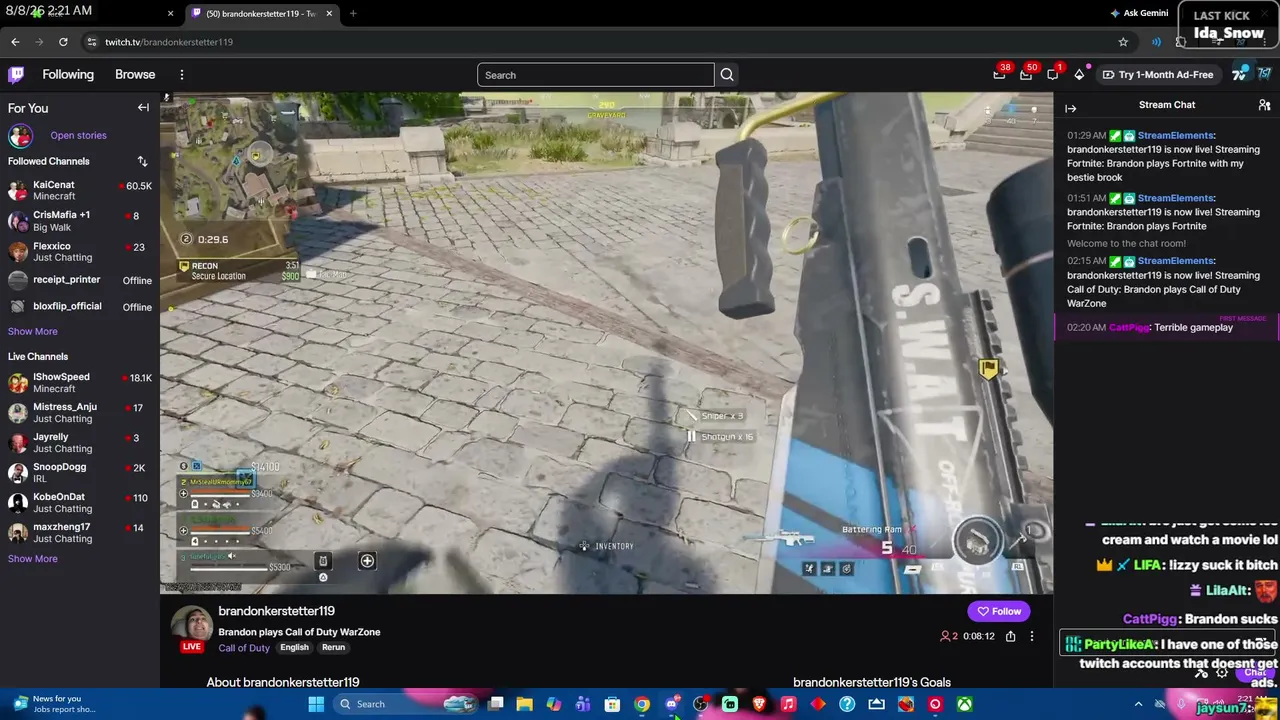Viewport: 1280px width, 720px height.
Task: Open Flexxico channel in sidebar
Action: pos(80,251)
